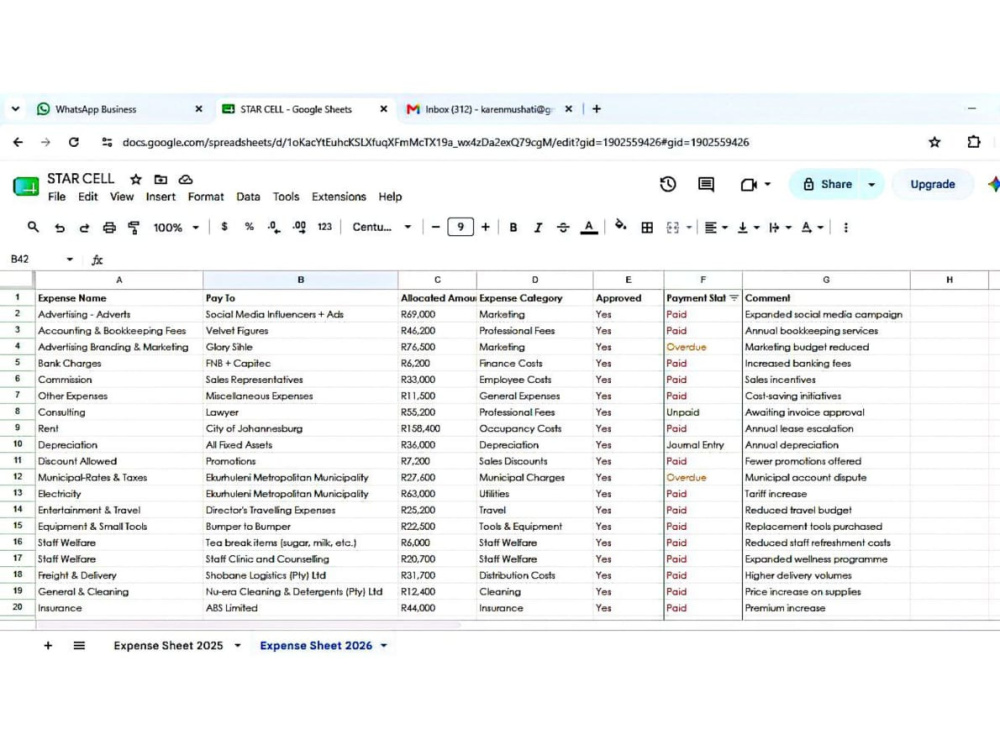Open the Tools menu
The width and height of the screenshot is (1000, 750).
tap(286, 196)
